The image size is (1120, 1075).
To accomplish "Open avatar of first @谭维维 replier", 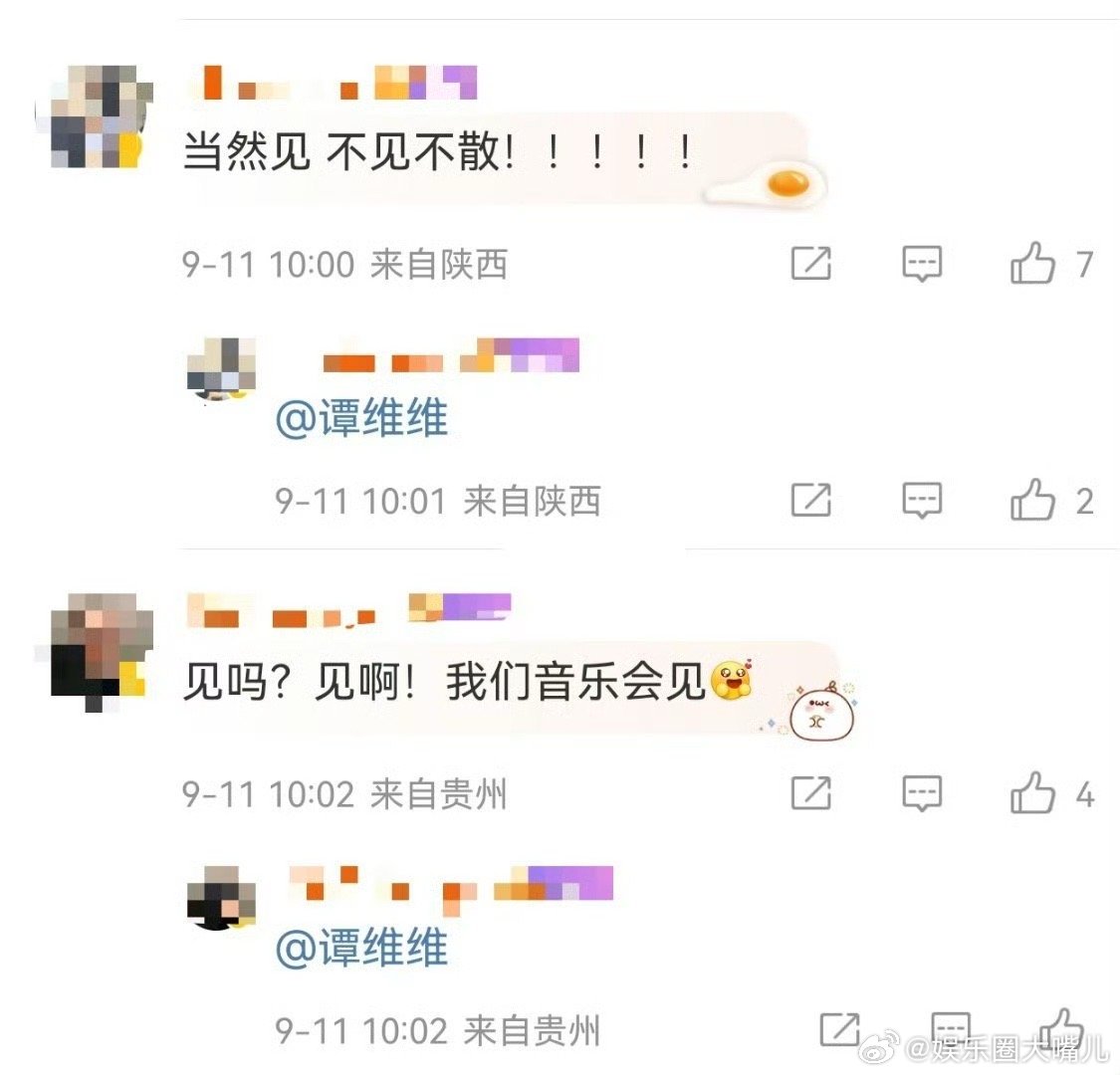I will [221, 370].
